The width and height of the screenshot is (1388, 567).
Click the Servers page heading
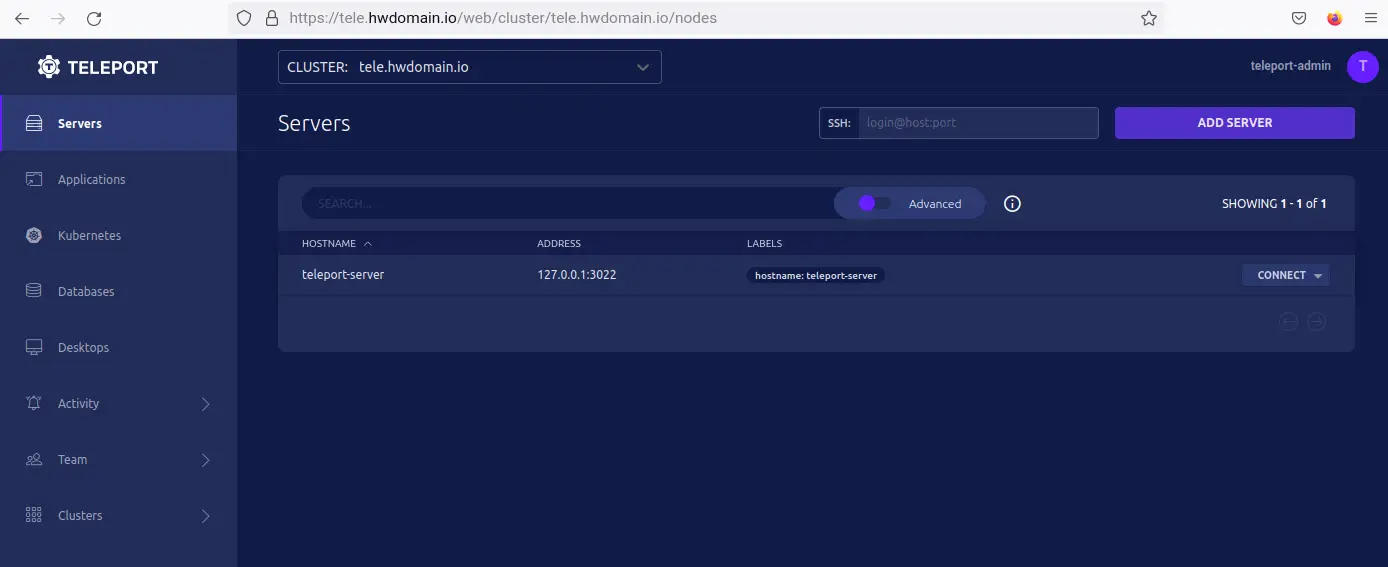tap(314, 123)
